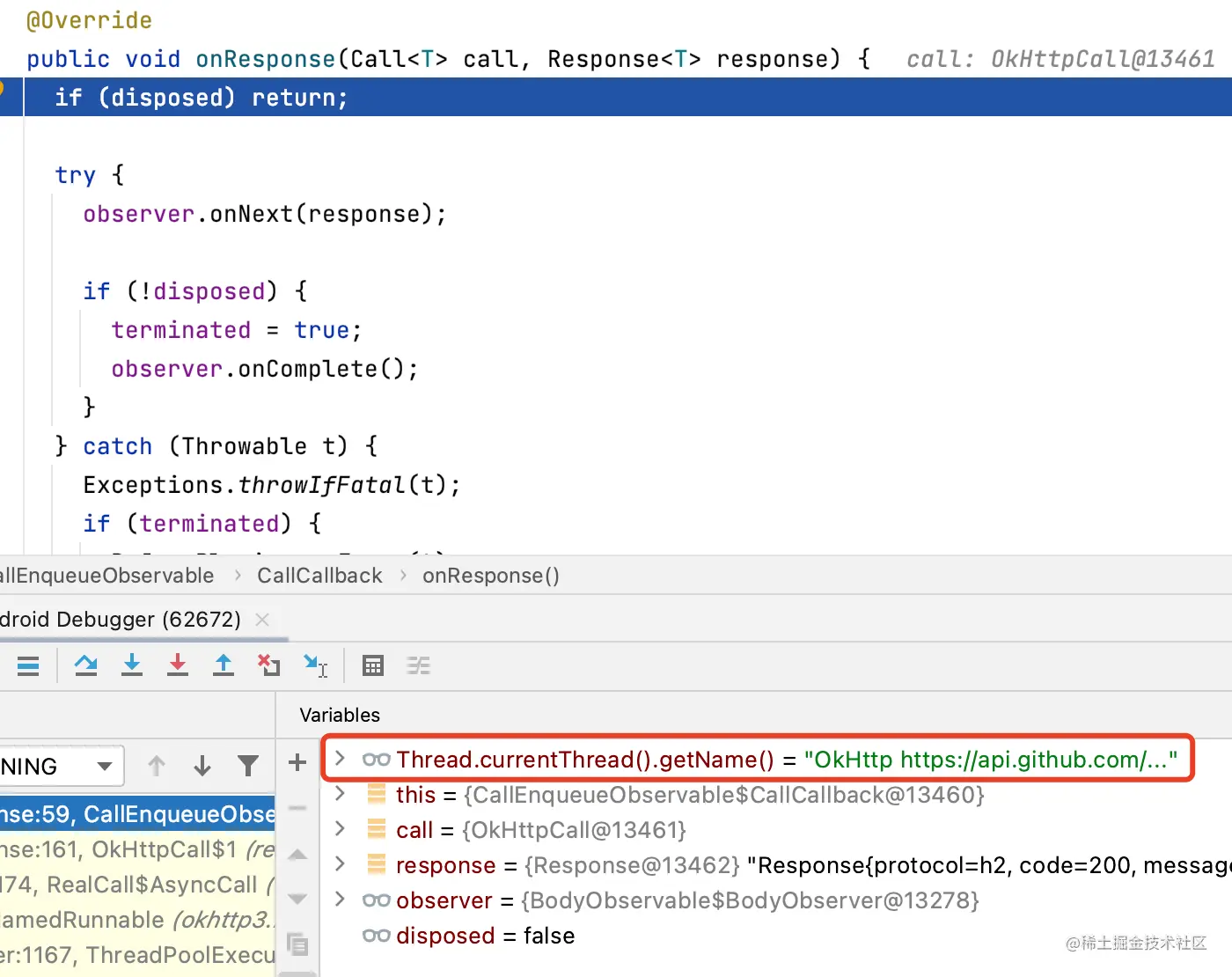
Task: Click the "observer.onNext(response);" code line
Action: point(265,214)
